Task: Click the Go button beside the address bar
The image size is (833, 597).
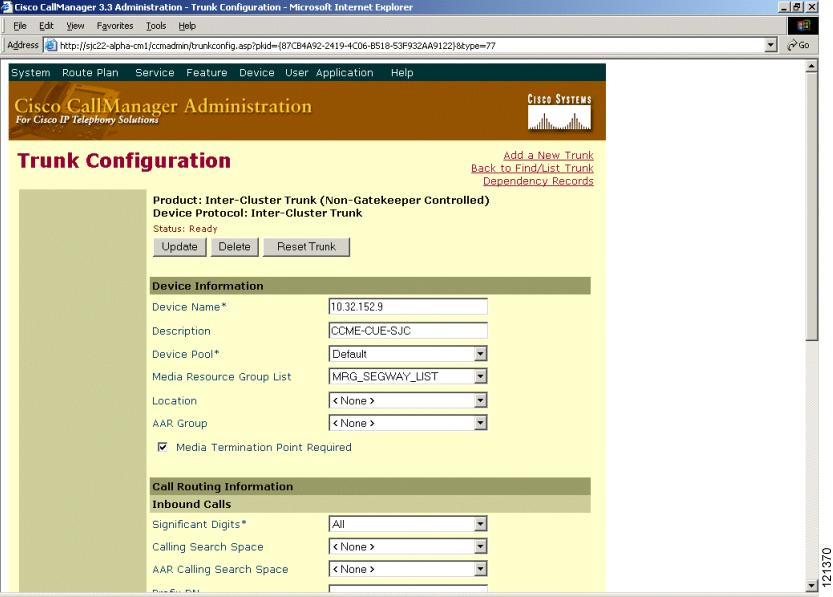Action: click(798, 45)
